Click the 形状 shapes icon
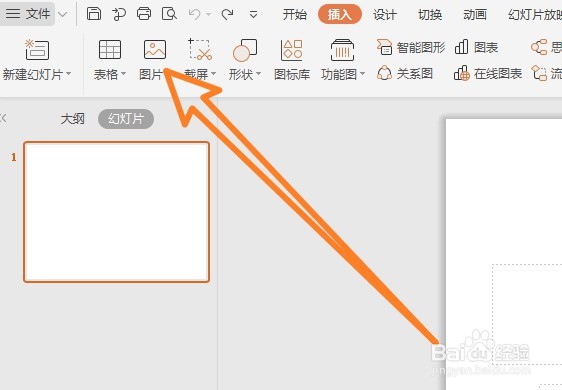Image resolution: width=562 pixels, height=390 pixels. 245,50
